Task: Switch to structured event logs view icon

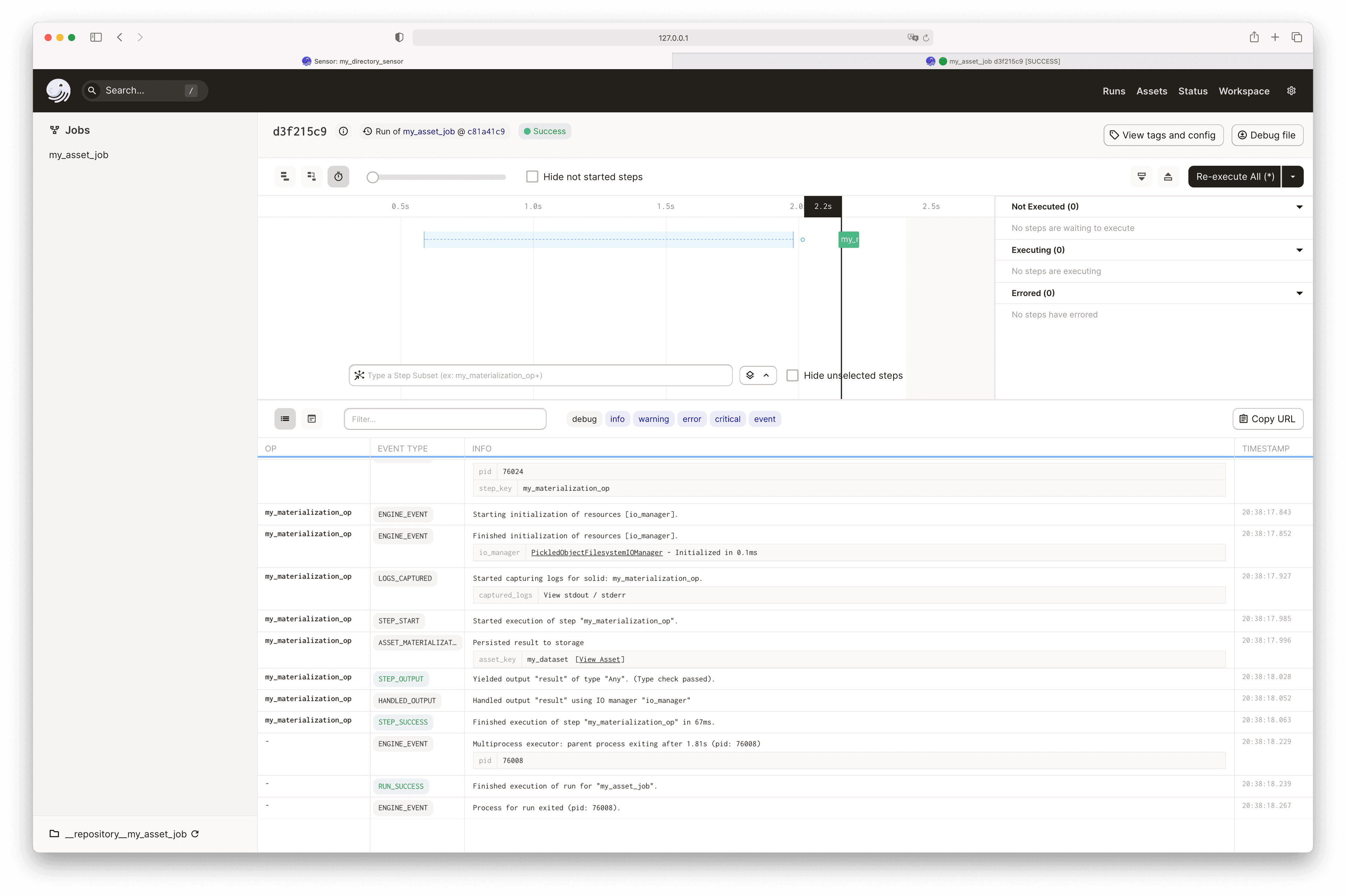Action: pos(285,419)
